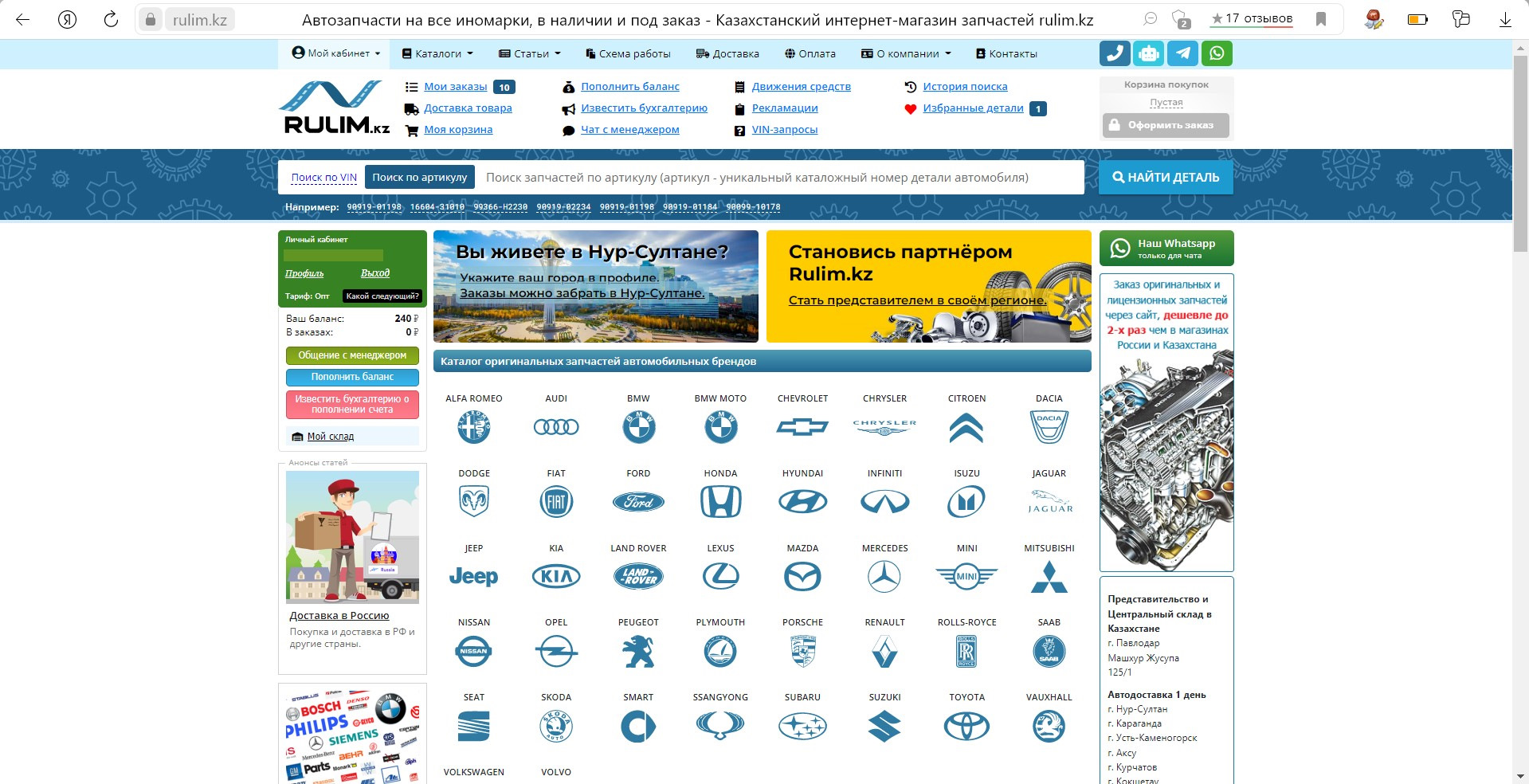Choose the Suzuki brand logo
This screenshot has width=1529, height=784.
point(884,726)
